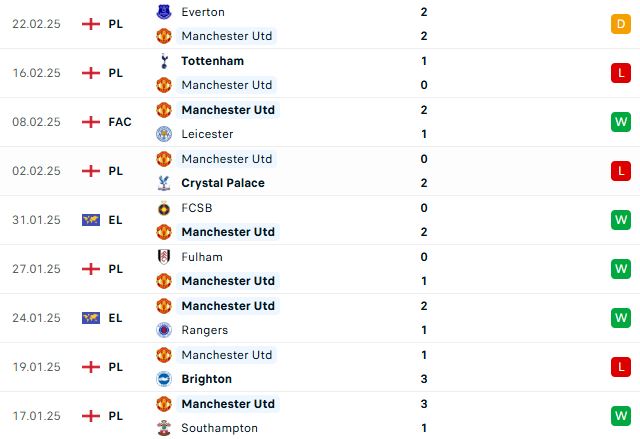Click the FCSB club crest

[x=164, y=208]
